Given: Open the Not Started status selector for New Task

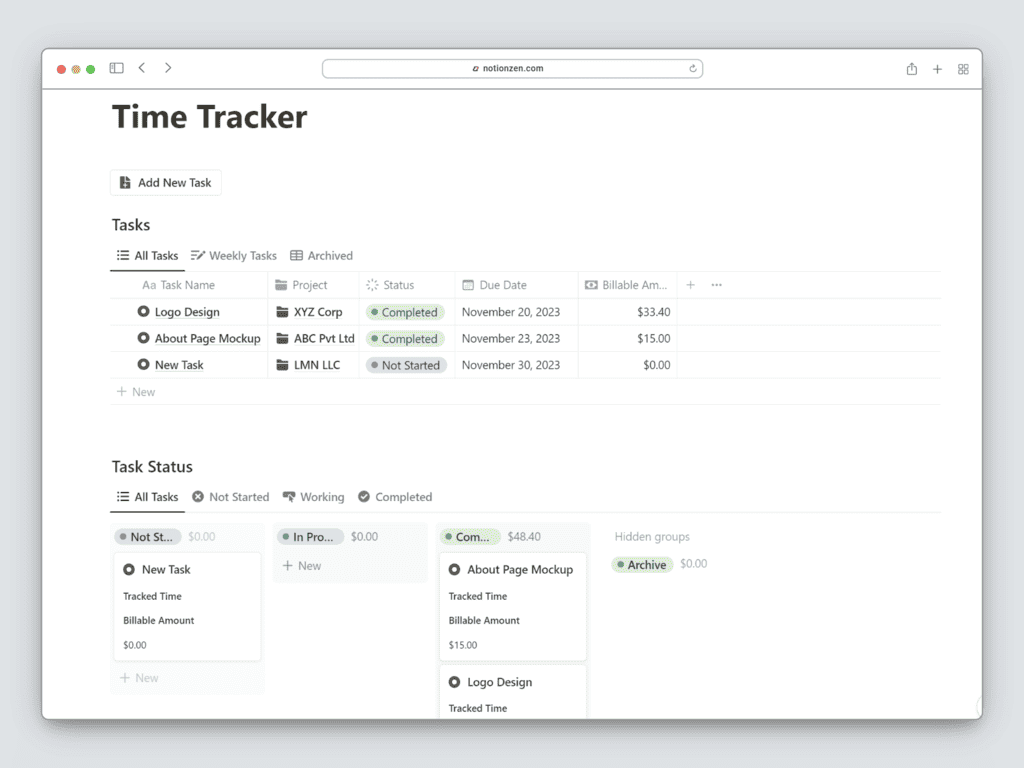Looking at the screenshot, I should coord(406,365).
